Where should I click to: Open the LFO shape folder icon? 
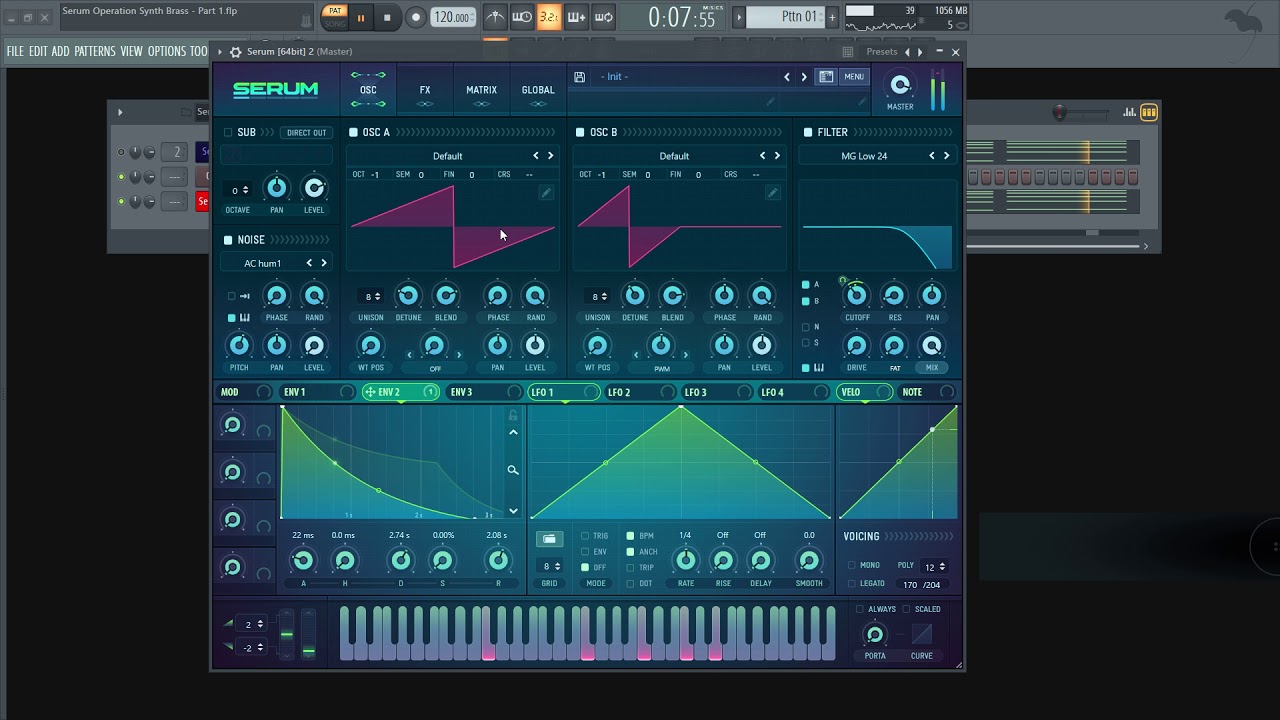[549, 539]
